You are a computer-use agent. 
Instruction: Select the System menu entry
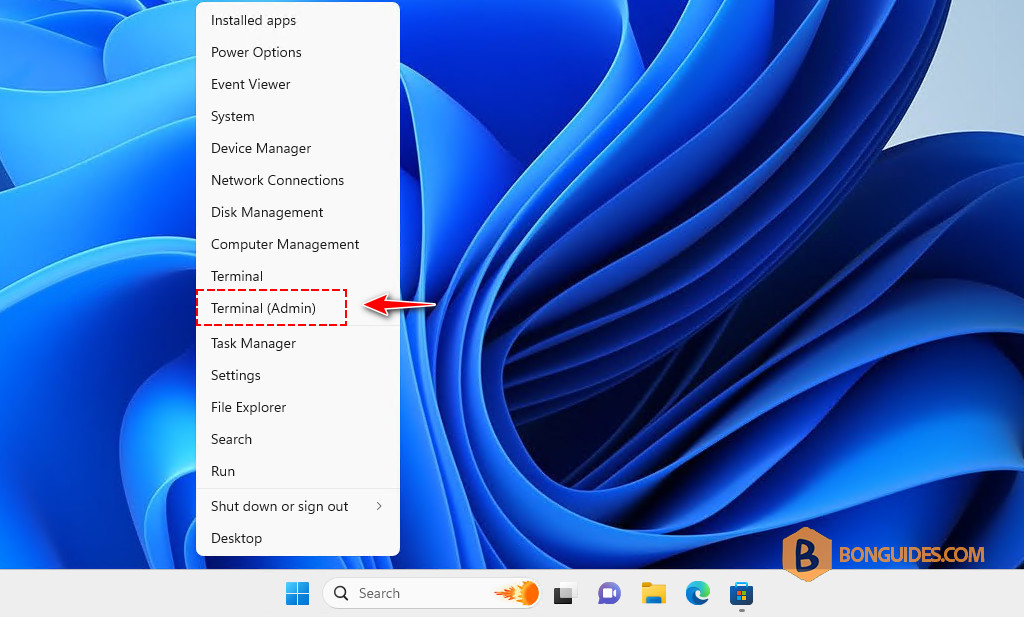(x=298, y=117)
